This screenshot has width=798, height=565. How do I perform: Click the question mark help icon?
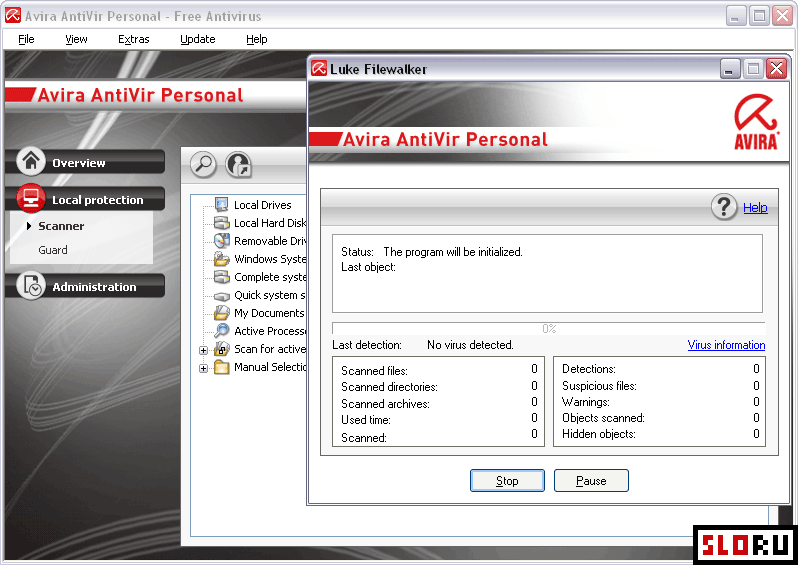coord(724,207)
